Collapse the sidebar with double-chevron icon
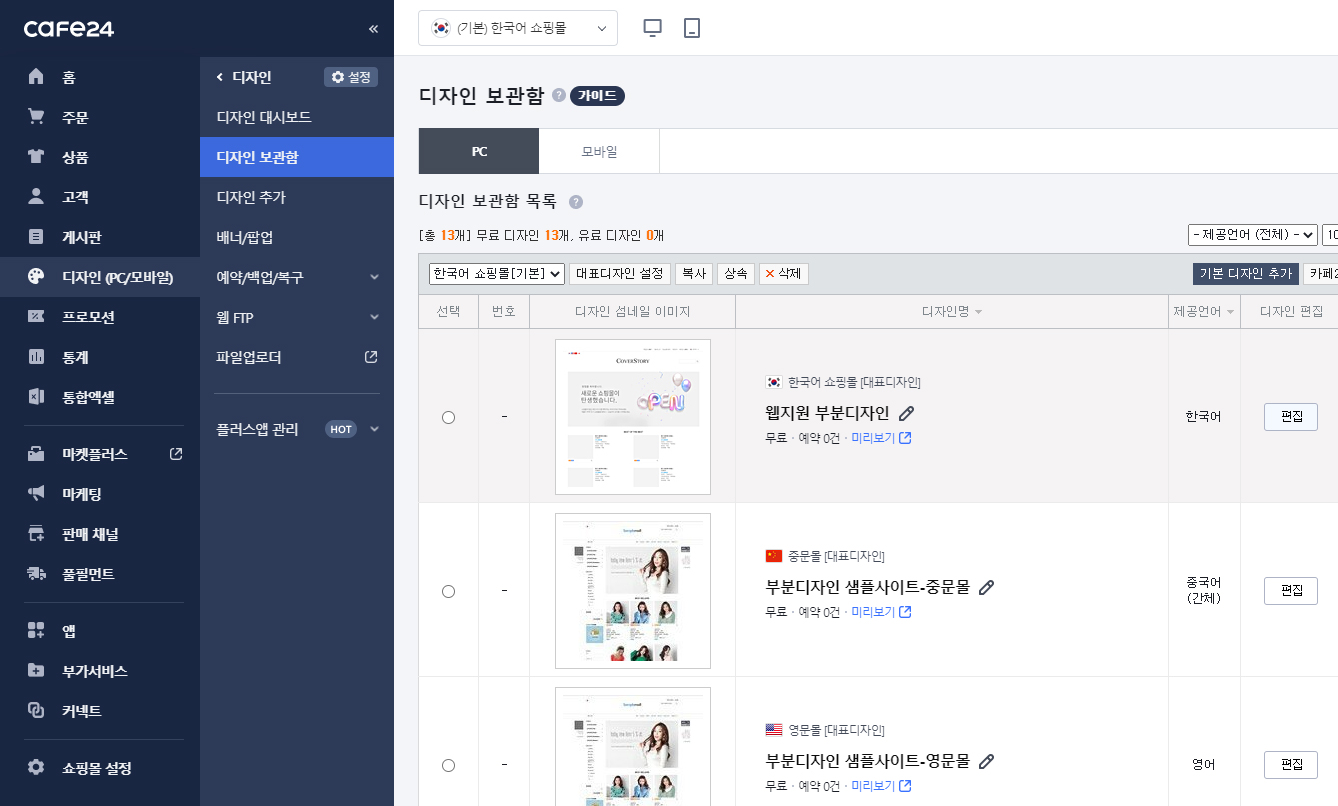The image size is (1338, 806). coord(373,29)
